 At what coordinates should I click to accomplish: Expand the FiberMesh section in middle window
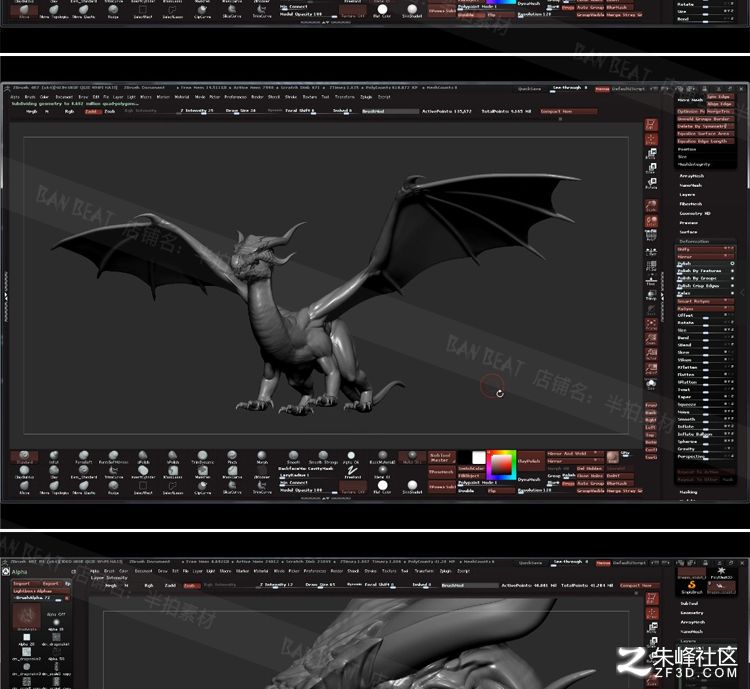(691, 204)
